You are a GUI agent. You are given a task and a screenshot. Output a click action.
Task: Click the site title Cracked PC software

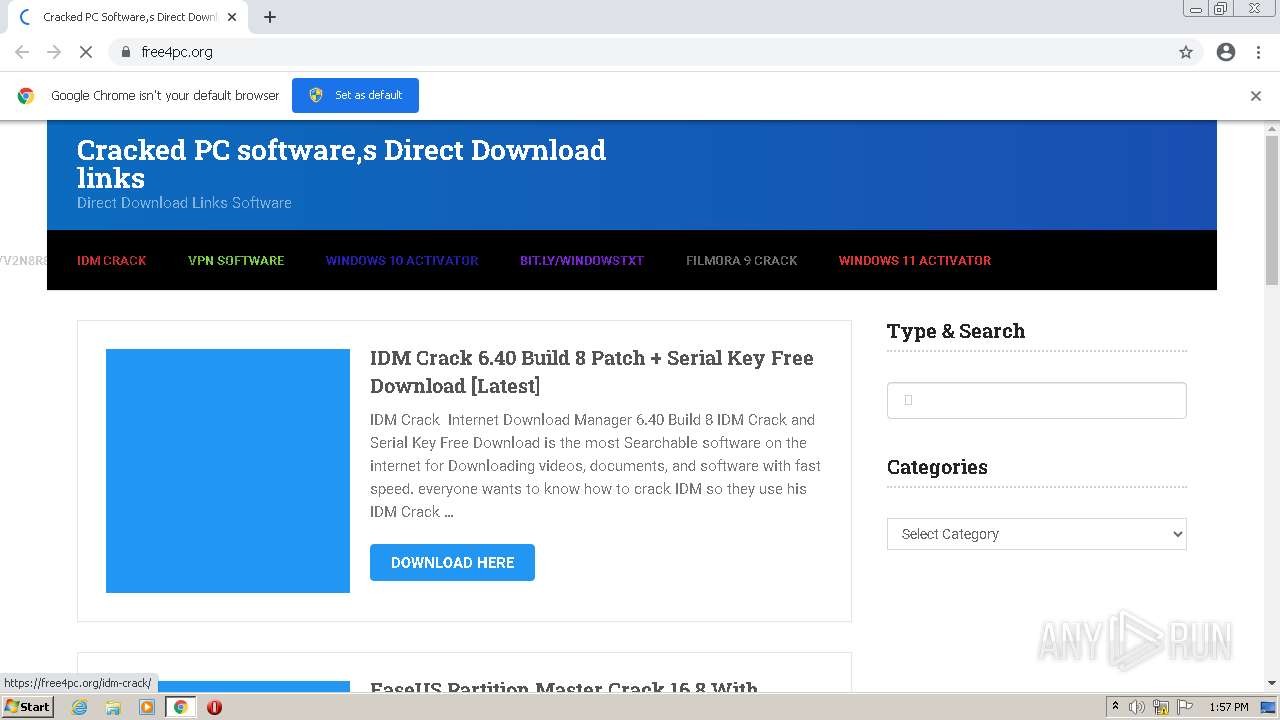pyautogui.click(x=341, y=164)
